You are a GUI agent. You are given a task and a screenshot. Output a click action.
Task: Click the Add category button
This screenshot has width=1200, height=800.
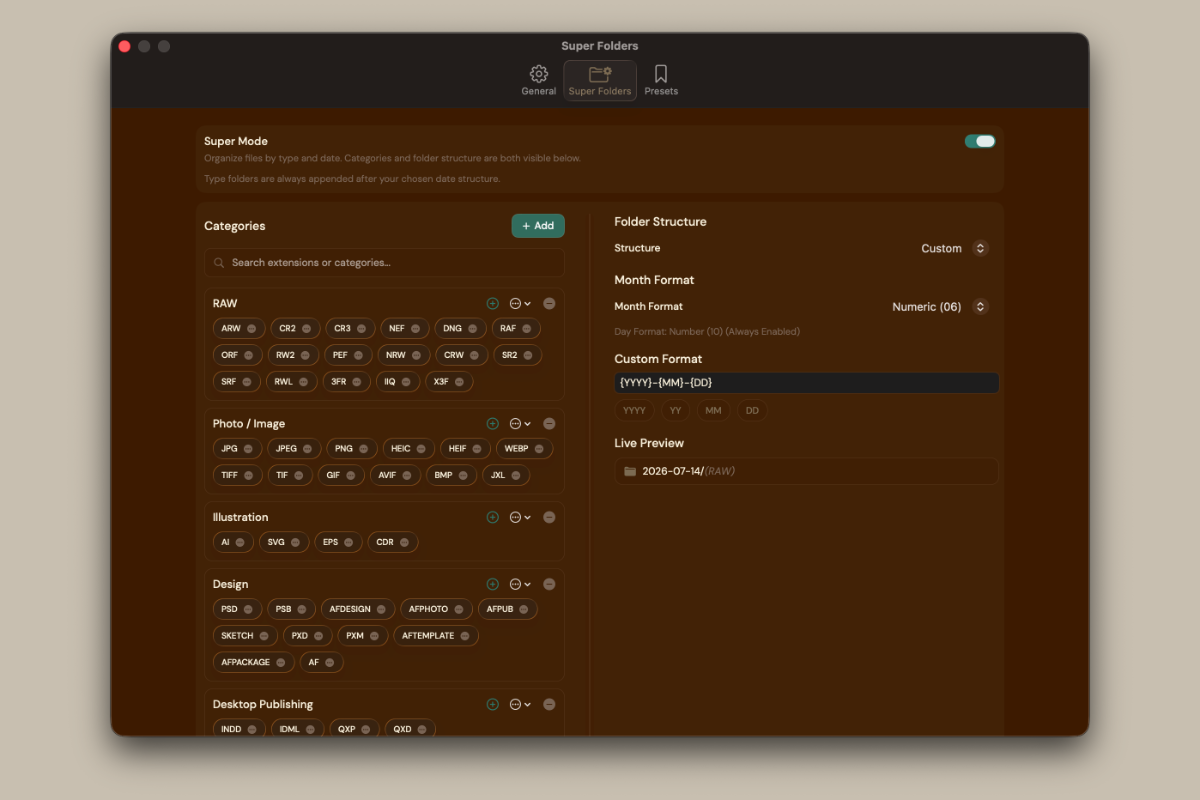tap(538, 226)
